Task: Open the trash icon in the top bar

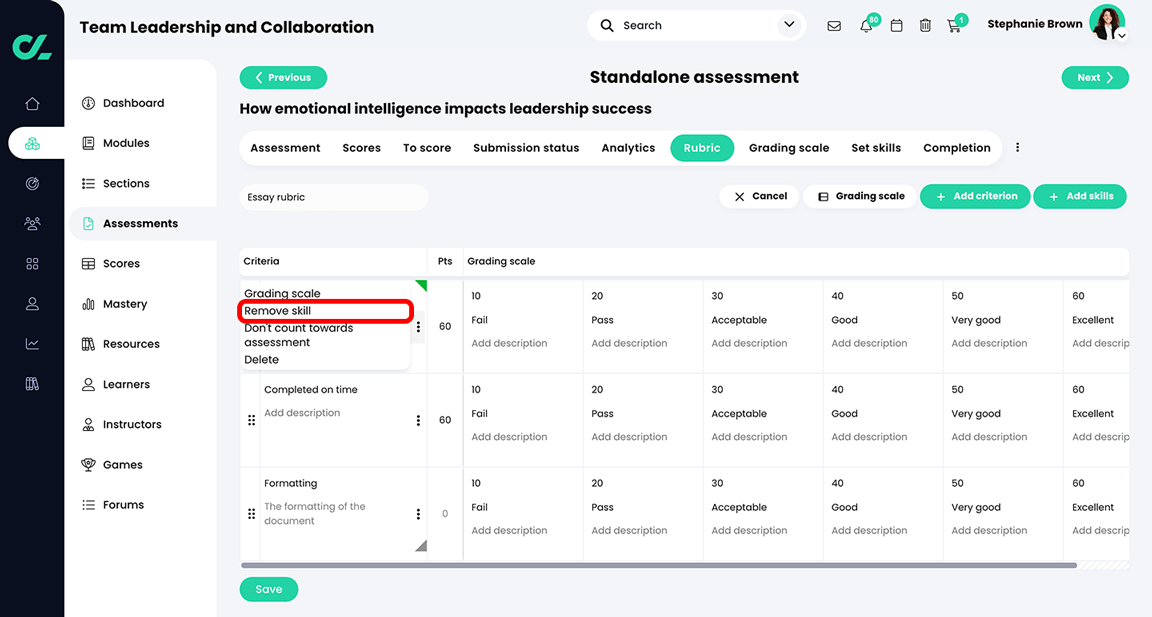Action: pyautogui.click(x=925, y=25)
